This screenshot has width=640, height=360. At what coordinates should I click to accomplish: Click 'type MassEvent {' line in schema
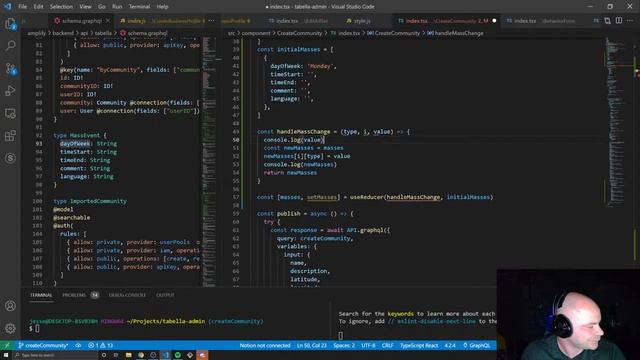pyautogui.click(x=80, y=135)
